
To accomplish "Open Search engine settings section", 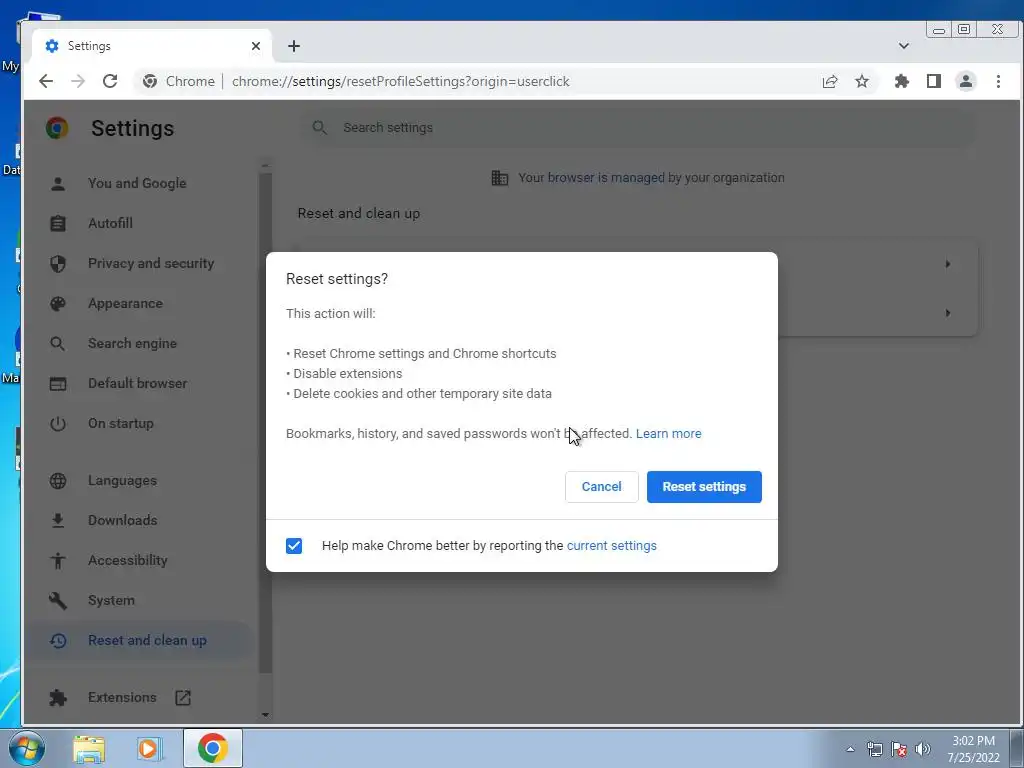I will [132, 344].
